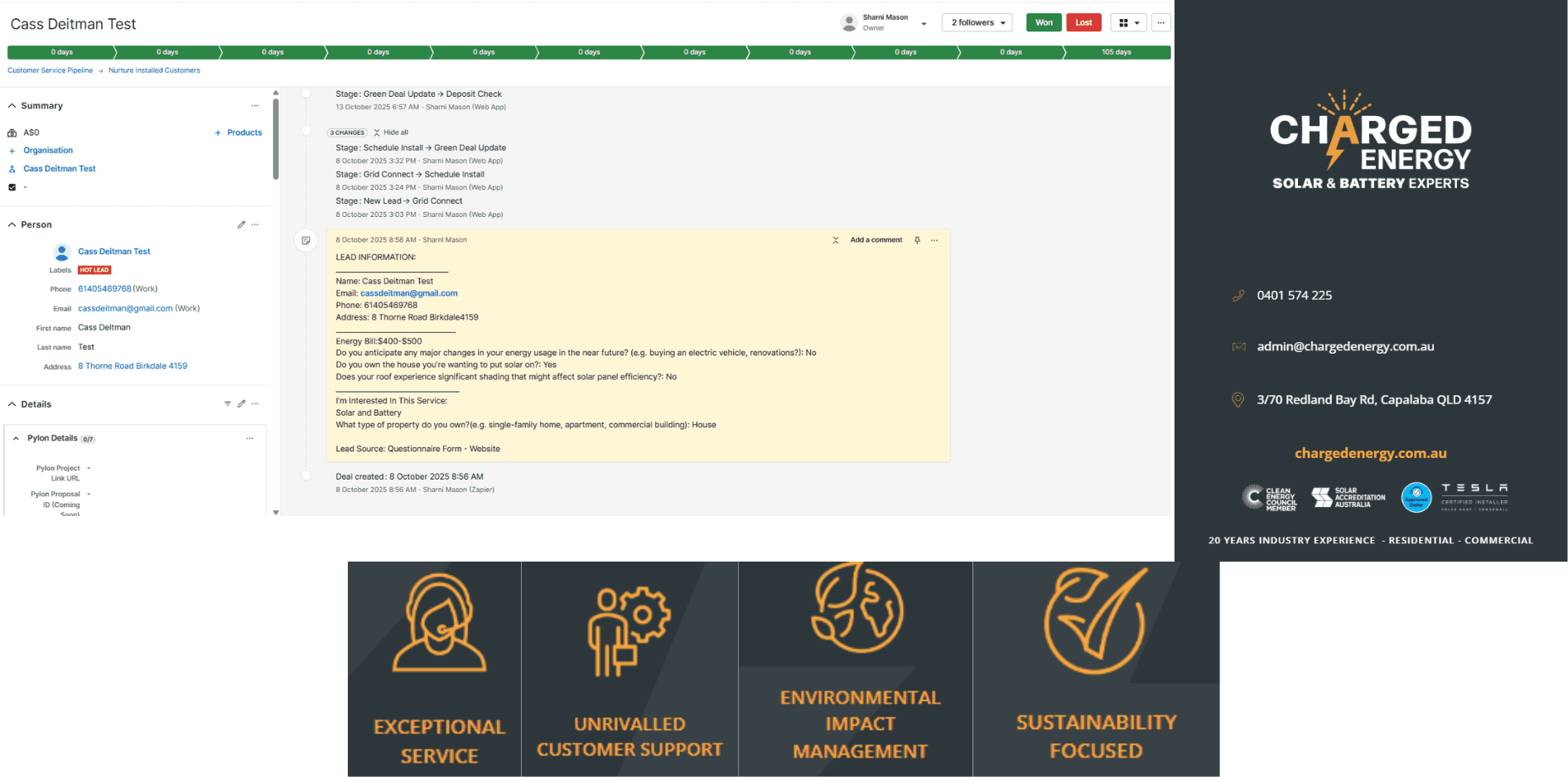Mark the deal as Lost
Viewport: 1568px width, 777px height.
click(x=1083, y=23)
